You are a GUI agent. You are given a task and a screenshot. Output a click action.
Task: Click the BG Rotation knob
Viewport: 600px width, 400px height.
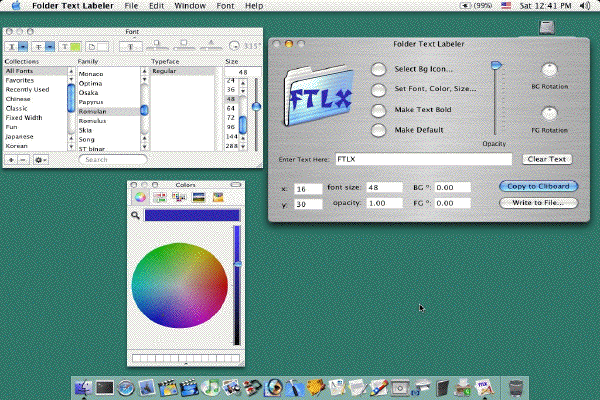coord(549,70)
